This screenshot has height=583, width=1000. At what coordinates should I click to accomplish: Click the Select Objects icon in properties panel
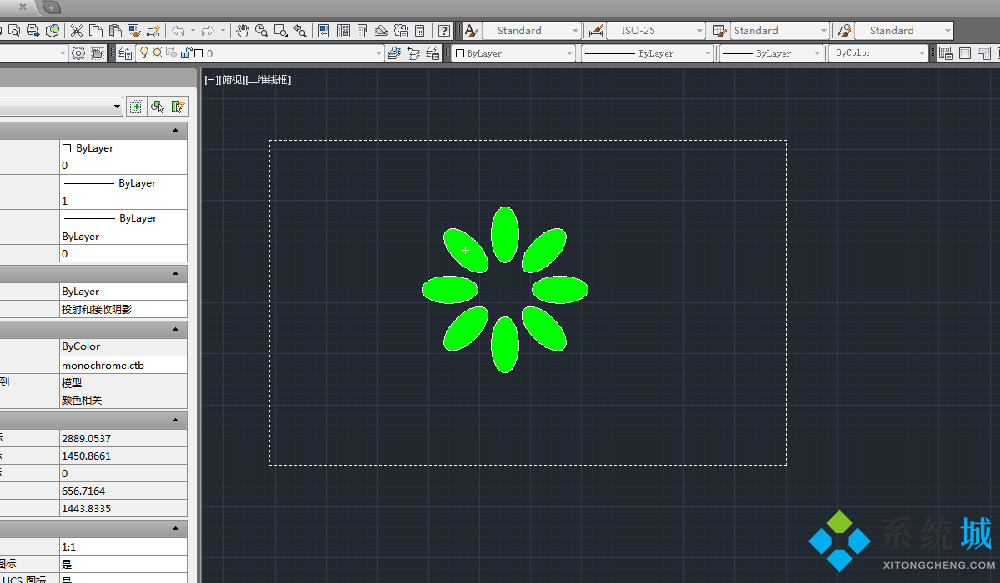[x=158, y=106]
